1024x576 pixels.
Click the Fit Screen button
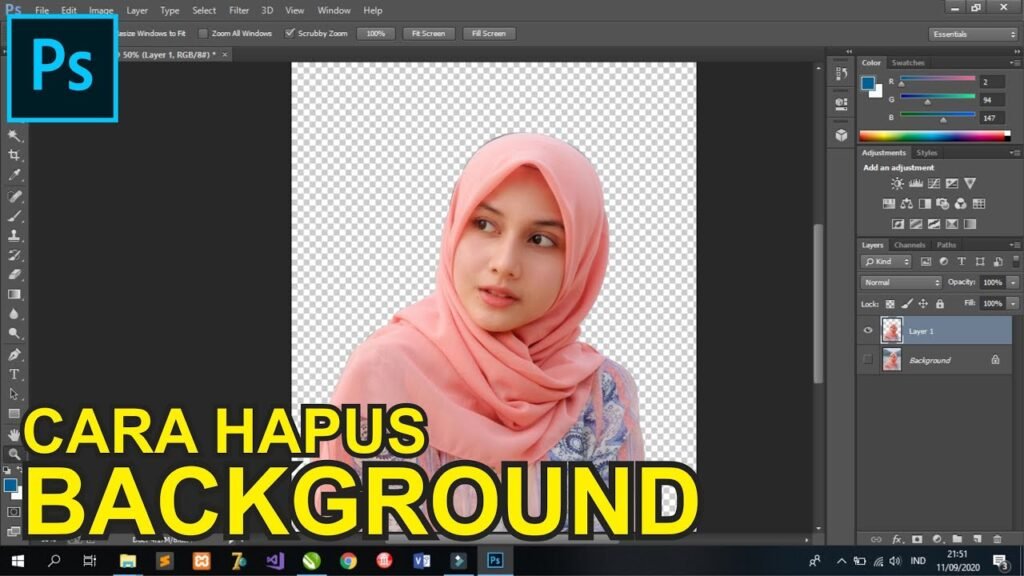(428, 33)
